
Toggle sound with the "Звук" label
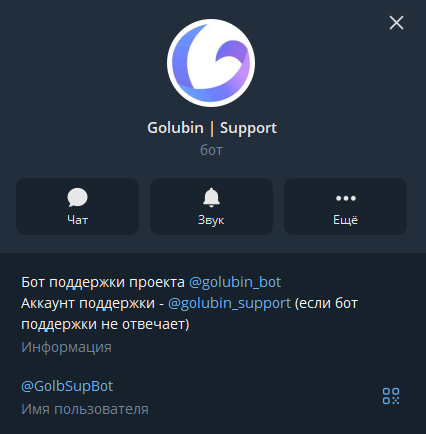[211, 220]
